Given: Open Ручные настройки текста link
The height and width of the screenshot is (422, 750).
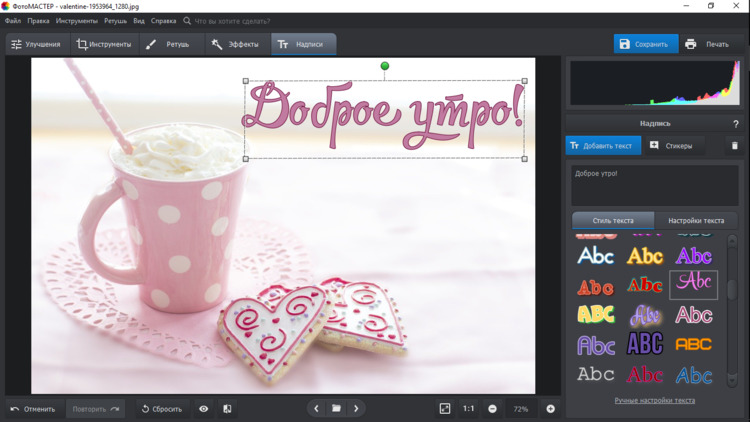Looking at the screenshot, I should pos(654,401).
